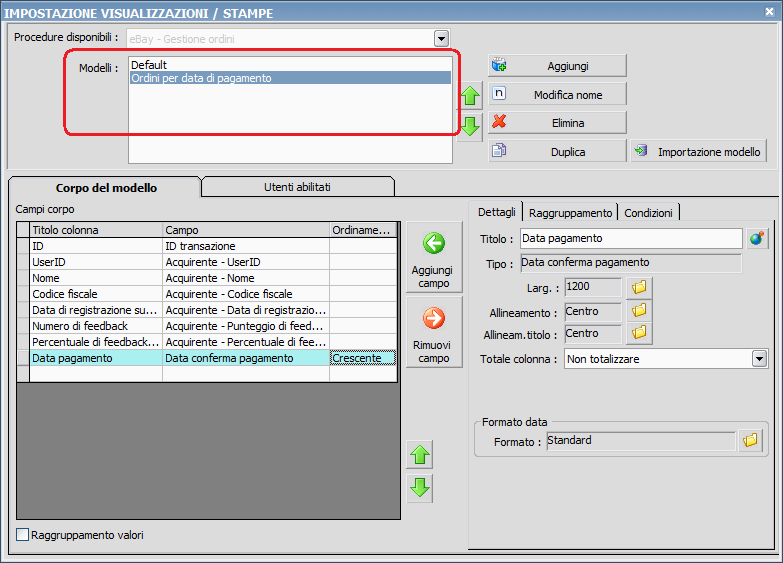Click the Elimina button with red X
The width and height of the screenshot is (783, 563).
[x=557, y=123]
